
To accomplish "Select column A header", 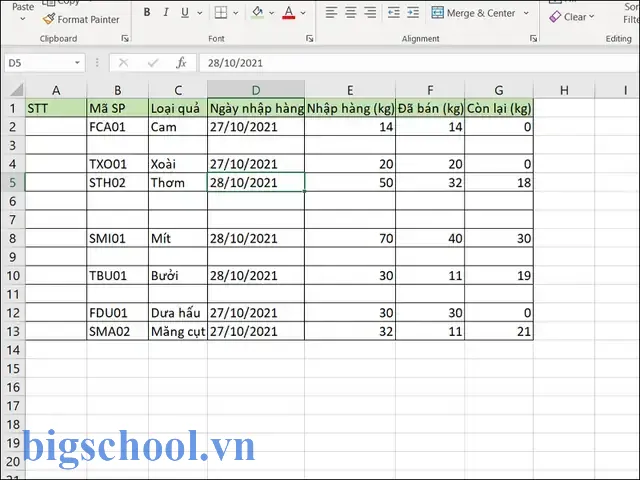I will (56, 90).
